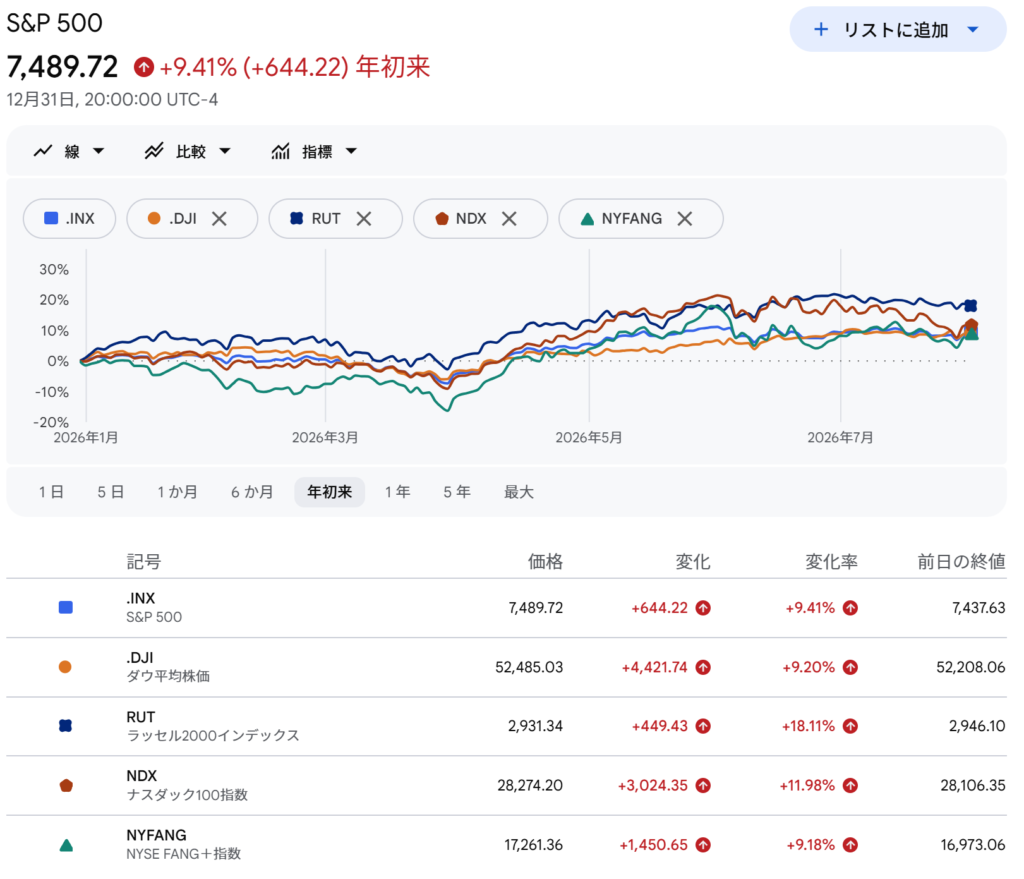The width and height of the screenshot is (1024, 879).
Task: Click up-arrow icon next to +9.41% in table
Action: click(x=850, y=608)
